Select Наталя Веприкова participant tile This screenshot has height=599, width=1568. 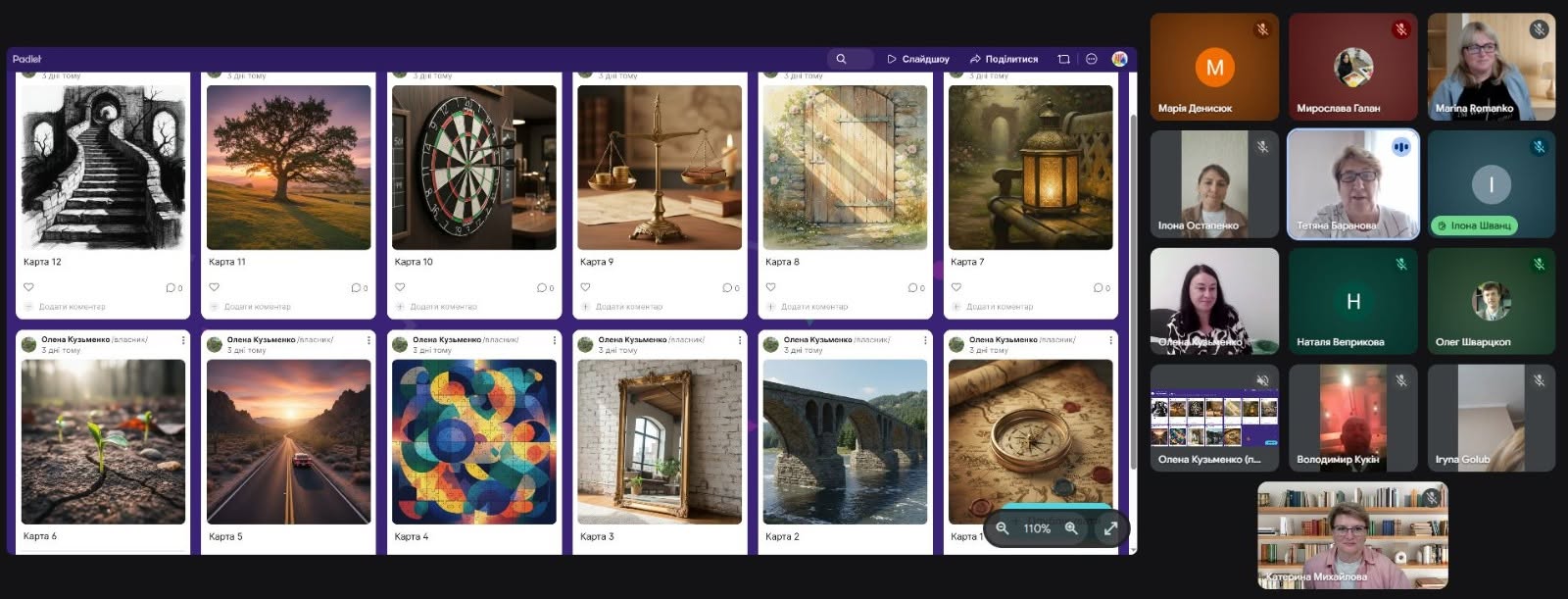[1353, 301]
